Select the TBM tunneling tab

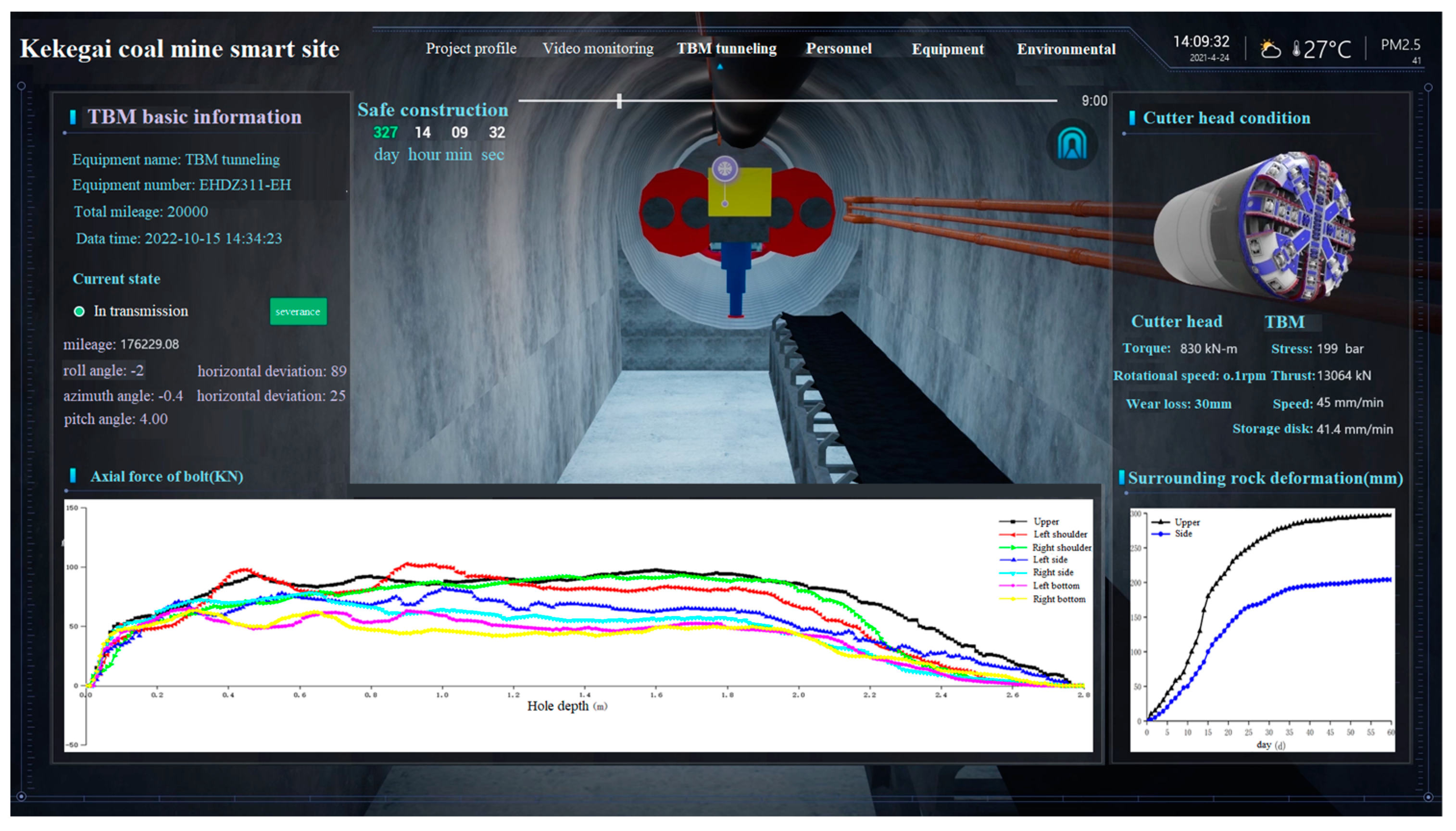click(726, 49)
